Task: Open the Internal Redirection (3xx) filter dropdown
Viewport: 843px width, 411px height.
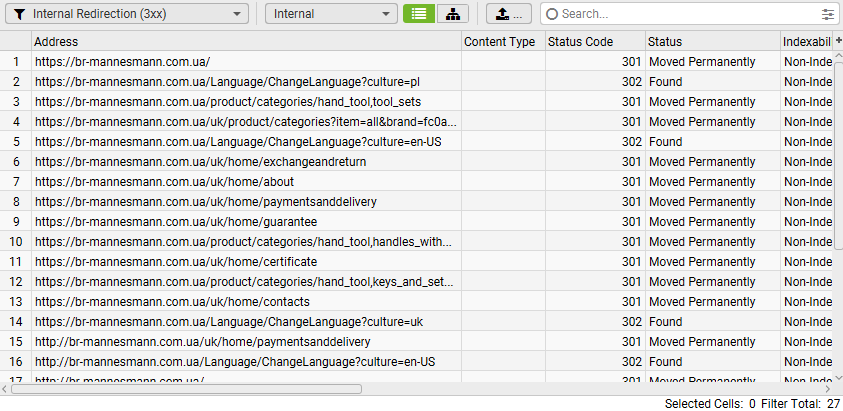Action: (x=127, y=14)
